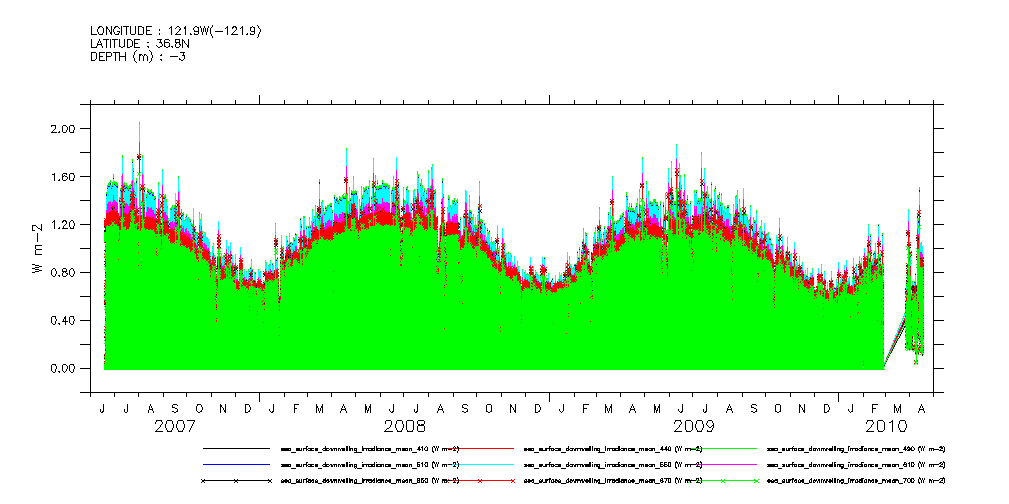
Task: Pick the green legend line for irradiance 490
Action: point(720,449)
